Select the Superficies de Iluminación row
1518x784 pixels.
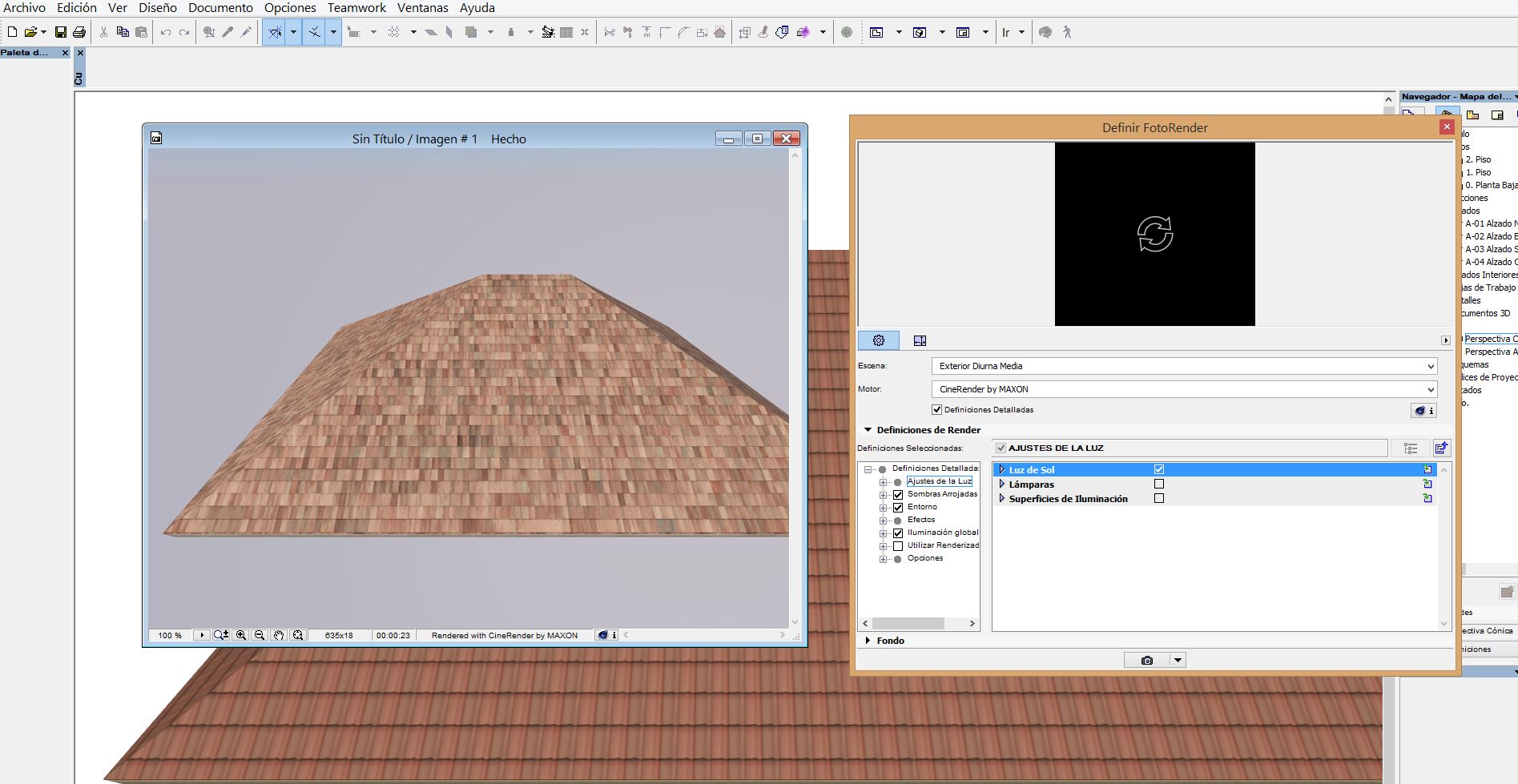1068,499
